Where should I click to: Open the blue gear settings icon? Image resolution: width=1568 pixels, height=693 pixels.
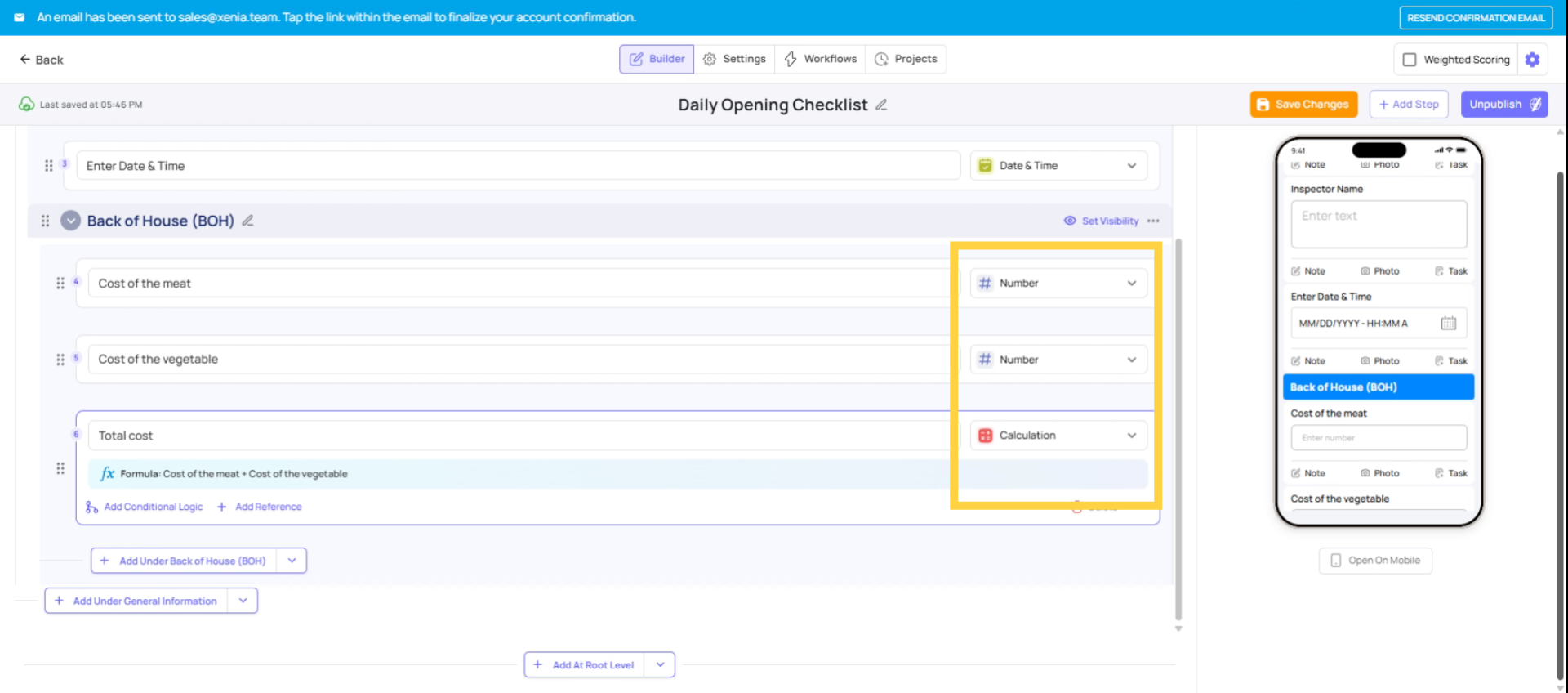(1532, 60)
